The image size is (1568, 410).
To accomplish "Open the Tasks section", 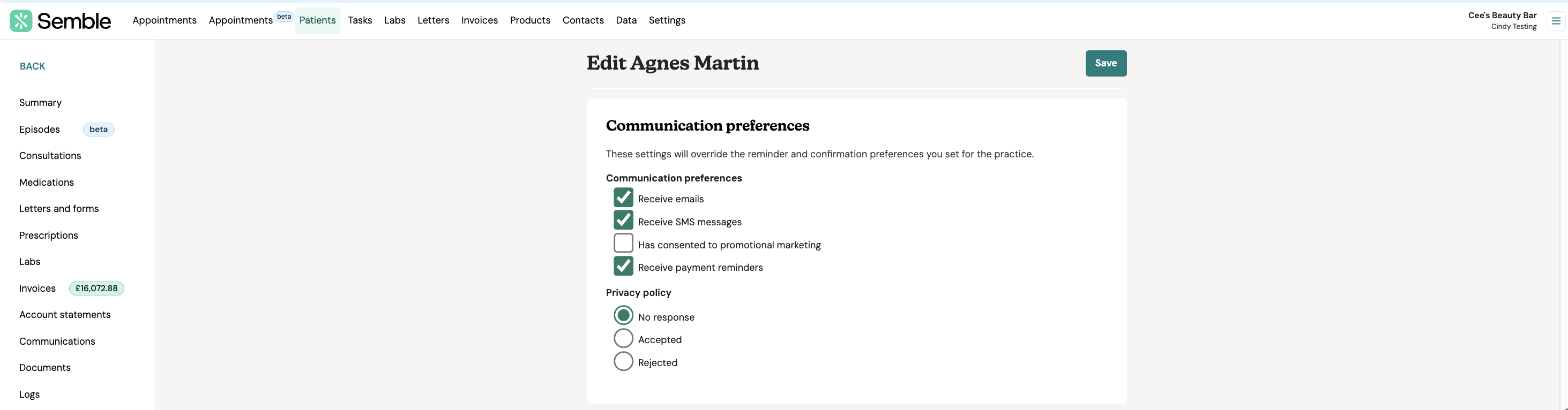I will tap(360, 20).
